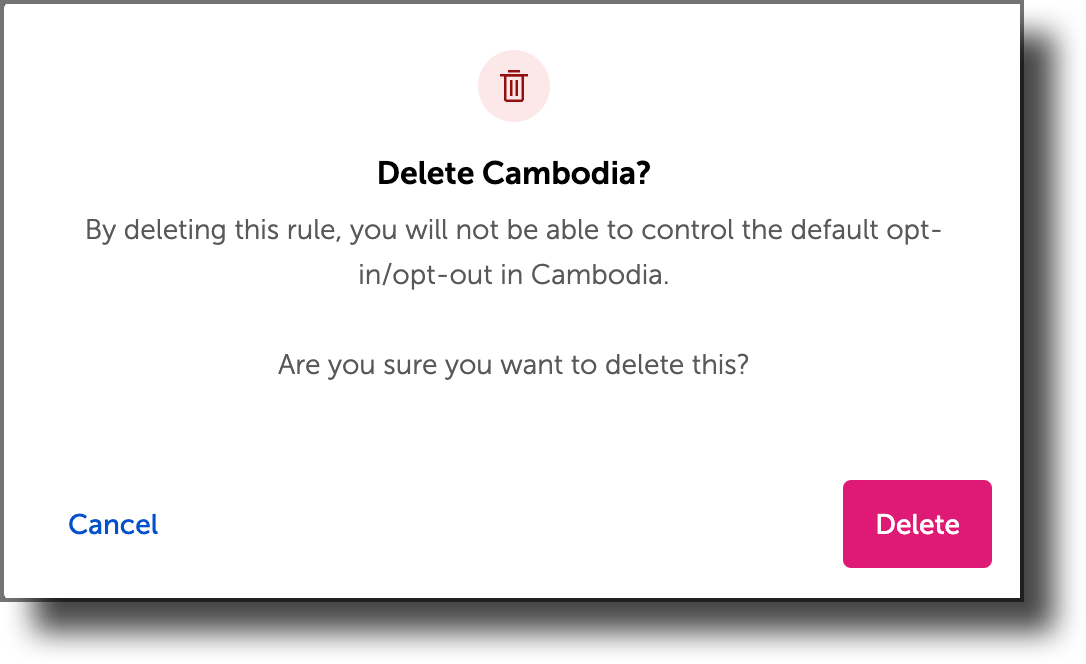Select Cancel to dismiss the dialog
Screen dimensions: 1086x664
pyautogui.click(x=112, y=524)
